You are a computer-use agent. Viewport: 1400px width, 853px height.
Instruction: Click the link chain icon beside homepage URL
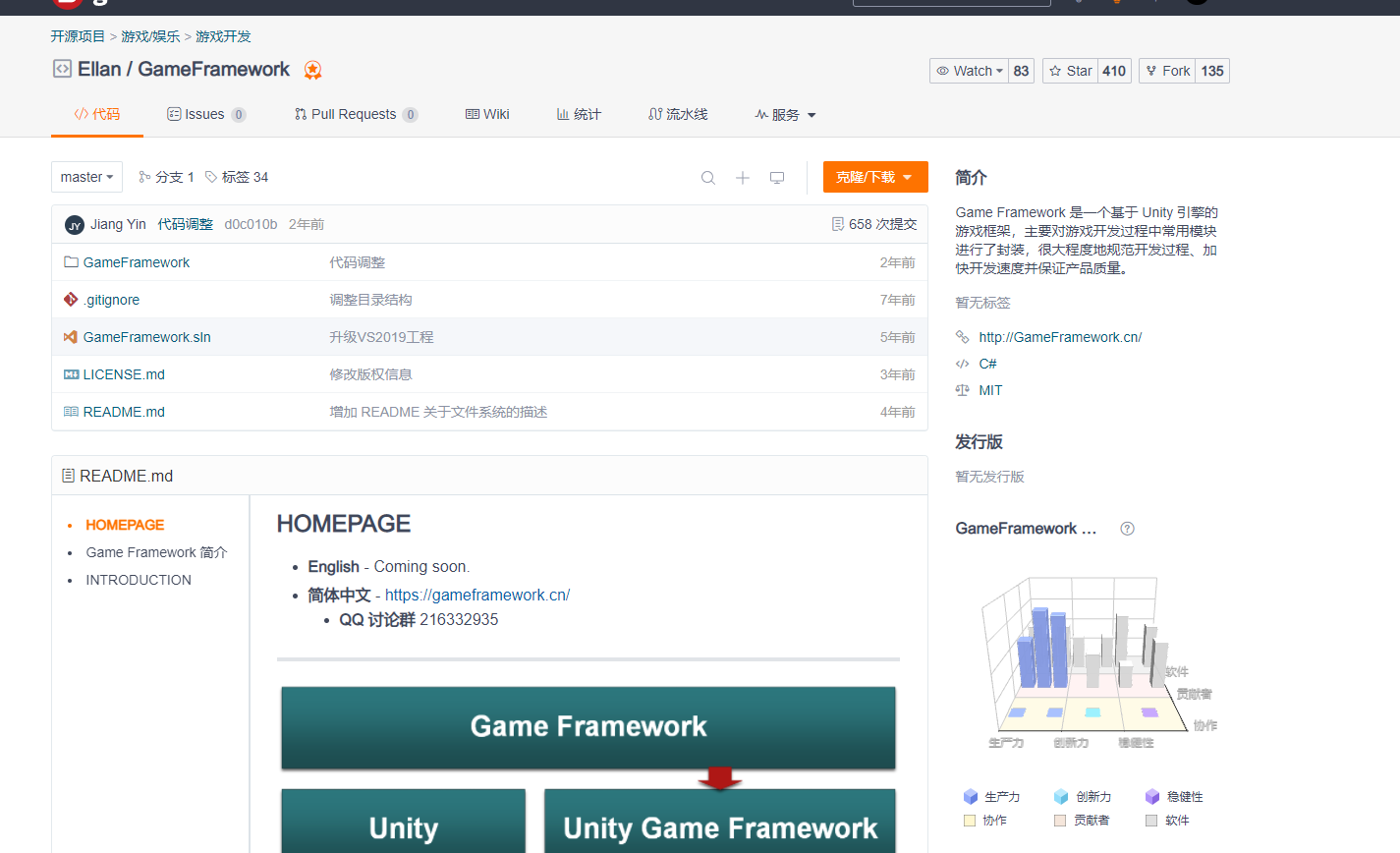963,337
